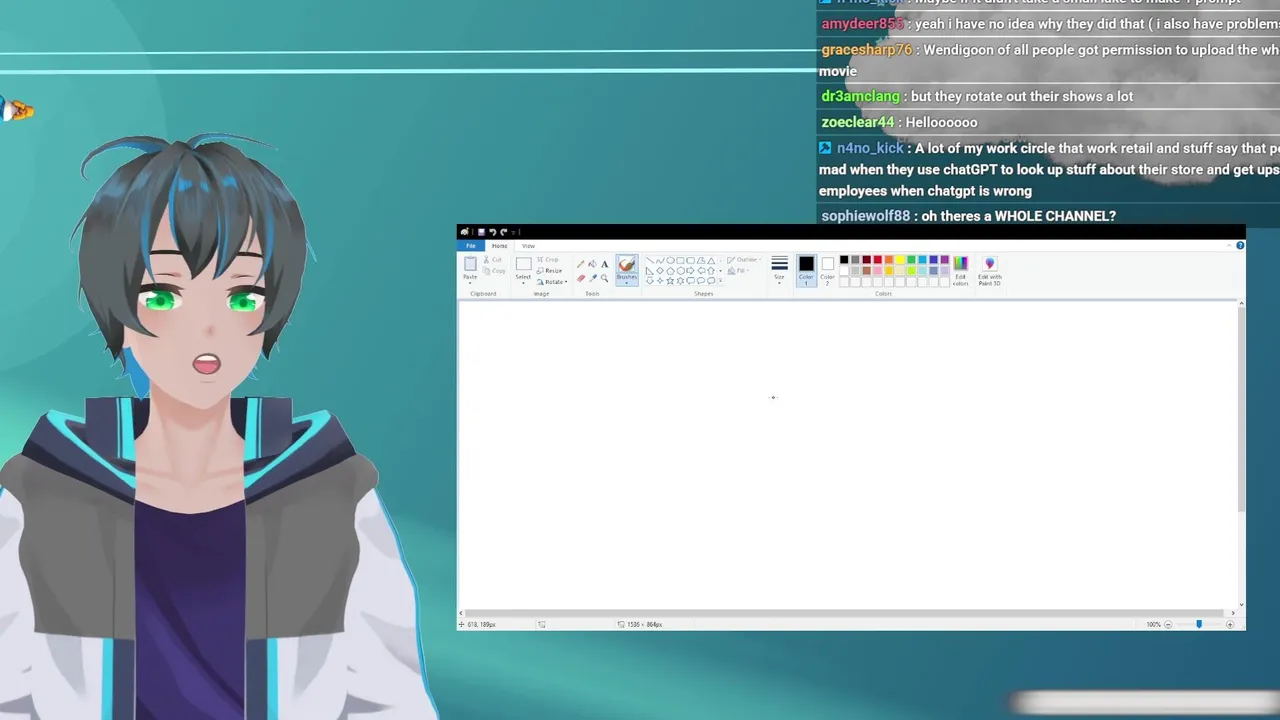Select the Text tool in Paint
This screenshot has height=720, width=1280.
click(605, 264)
